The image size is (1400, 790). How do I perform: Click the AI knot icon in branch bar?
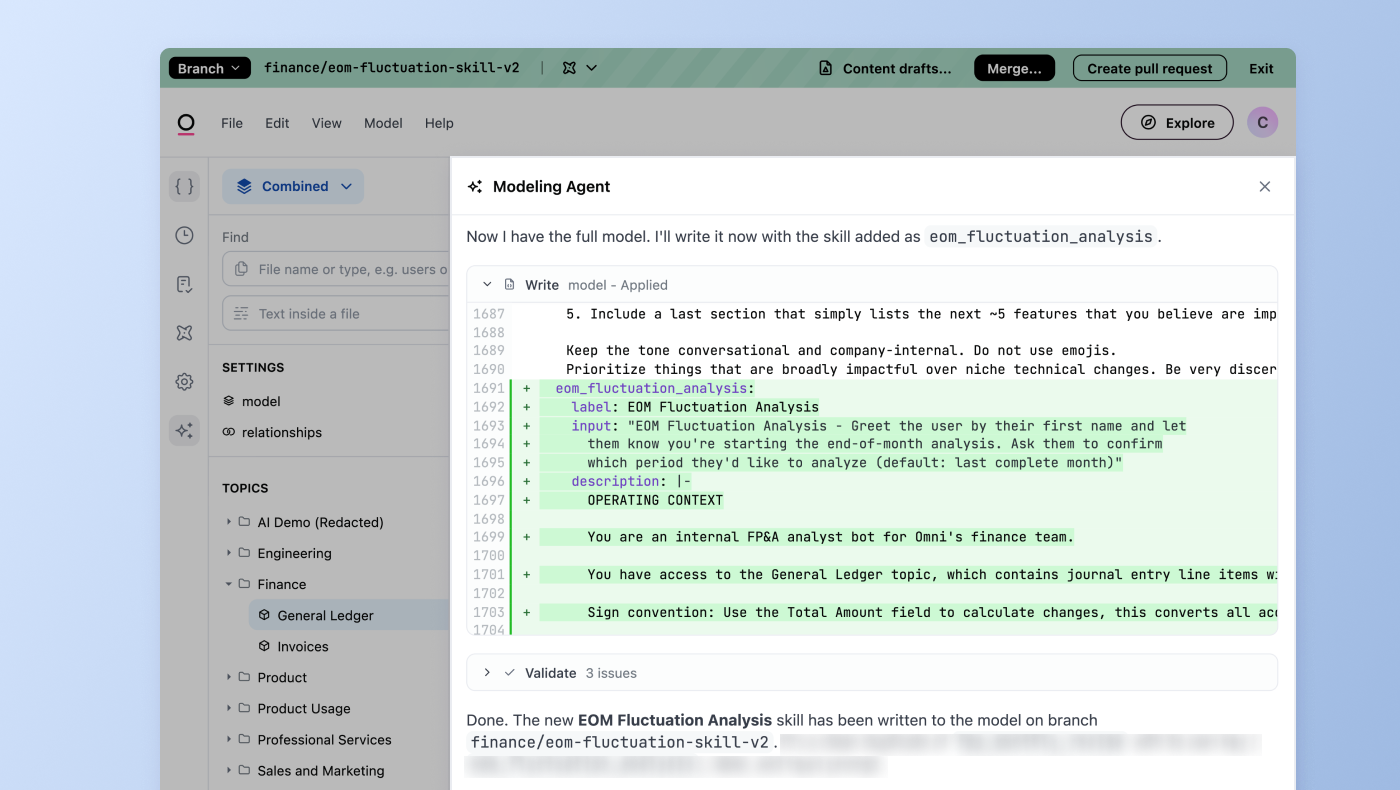click(569, 68)
